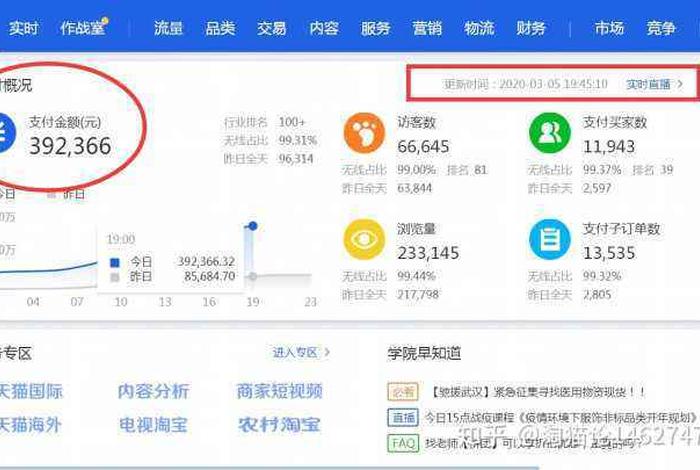Switch to the 内容 tab

click(x=324, y=29)
